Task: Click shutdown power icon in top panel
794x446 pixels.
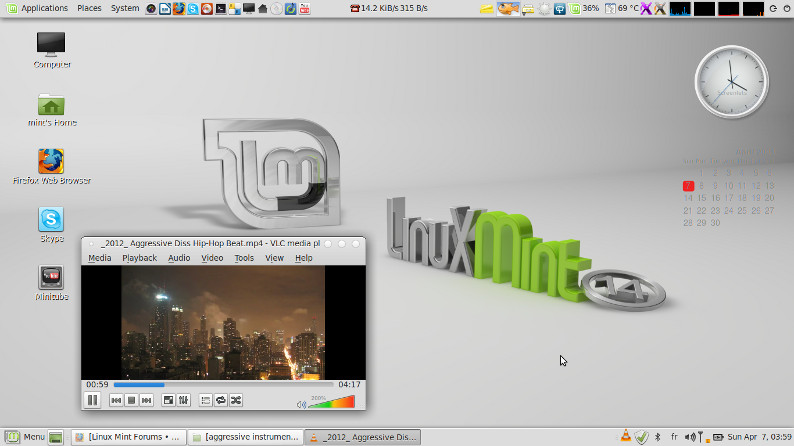Action: (787, 9)
